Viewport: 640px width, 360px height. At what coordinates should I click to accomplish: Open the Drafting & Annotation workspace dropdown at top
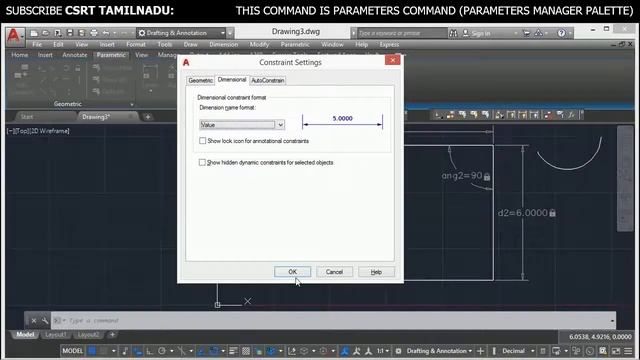tap(182, 33)
